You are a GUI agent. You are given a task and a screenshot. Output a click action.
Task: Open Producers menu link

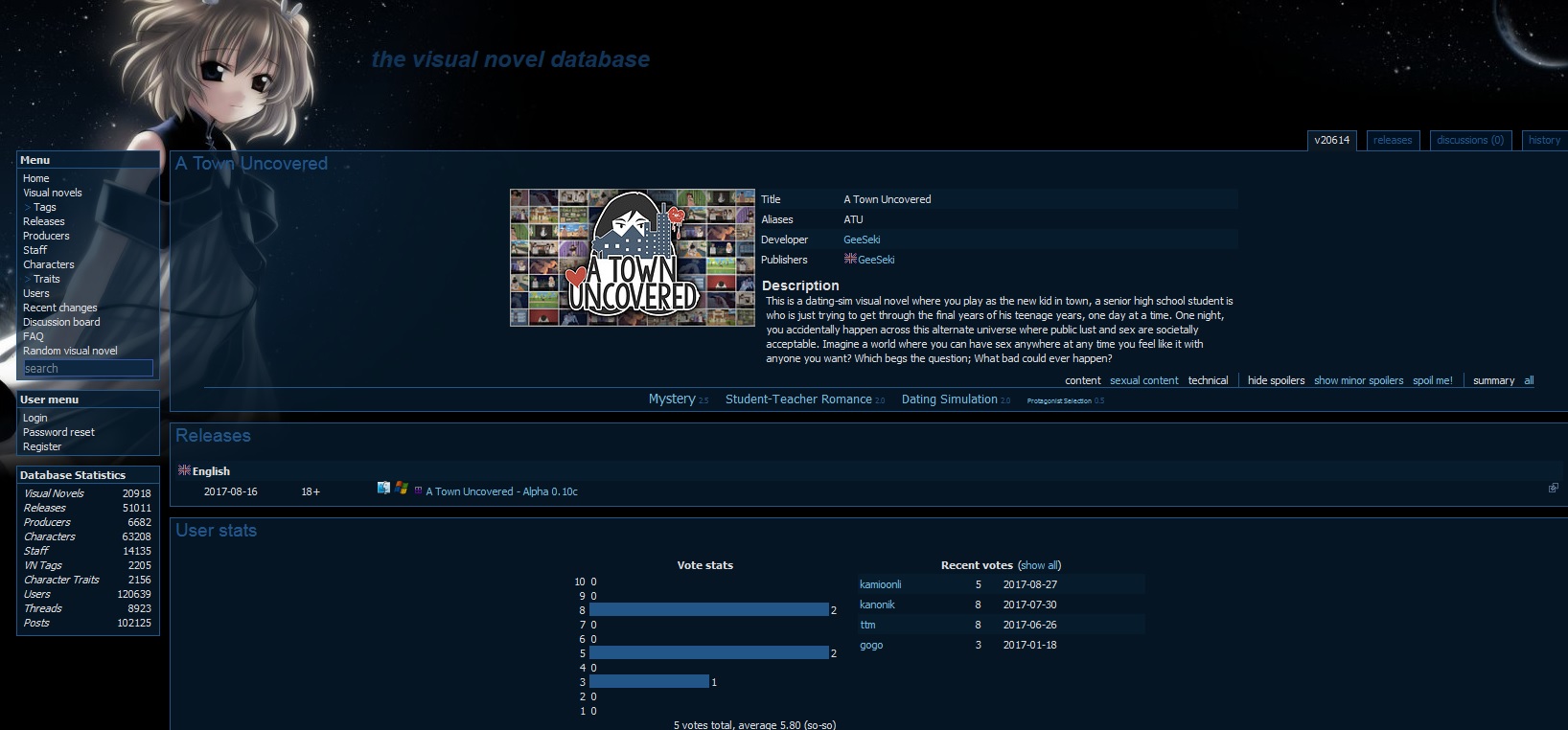pyautogui.click(x=46, y=236)
